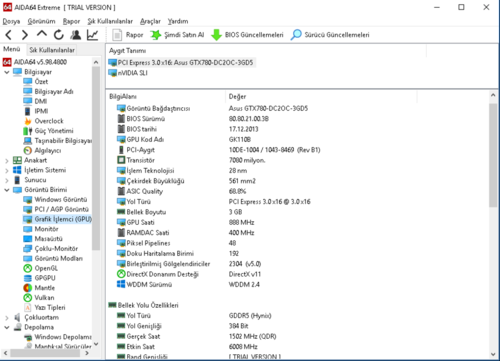Select the PCI Express 3.0 x16 Asus GTX780 device
The height and width of the screenshot is (361, 500).
coord(181,63)
